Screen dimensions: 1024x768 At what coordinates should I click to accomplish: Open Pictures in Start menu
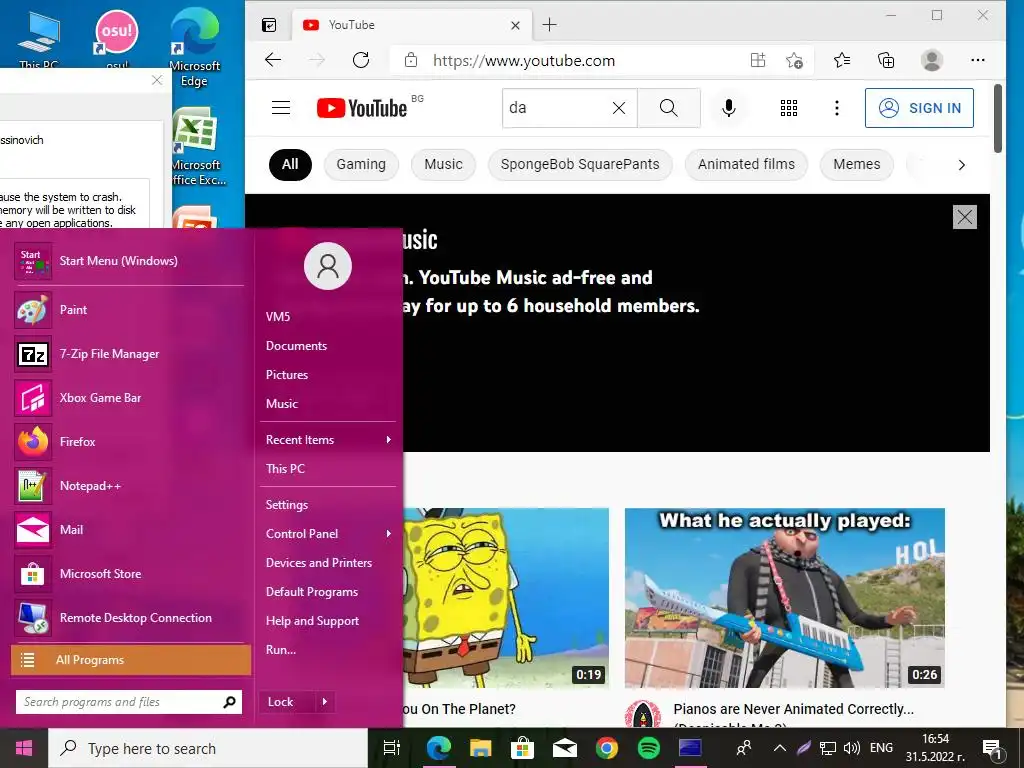coord(287,374)
